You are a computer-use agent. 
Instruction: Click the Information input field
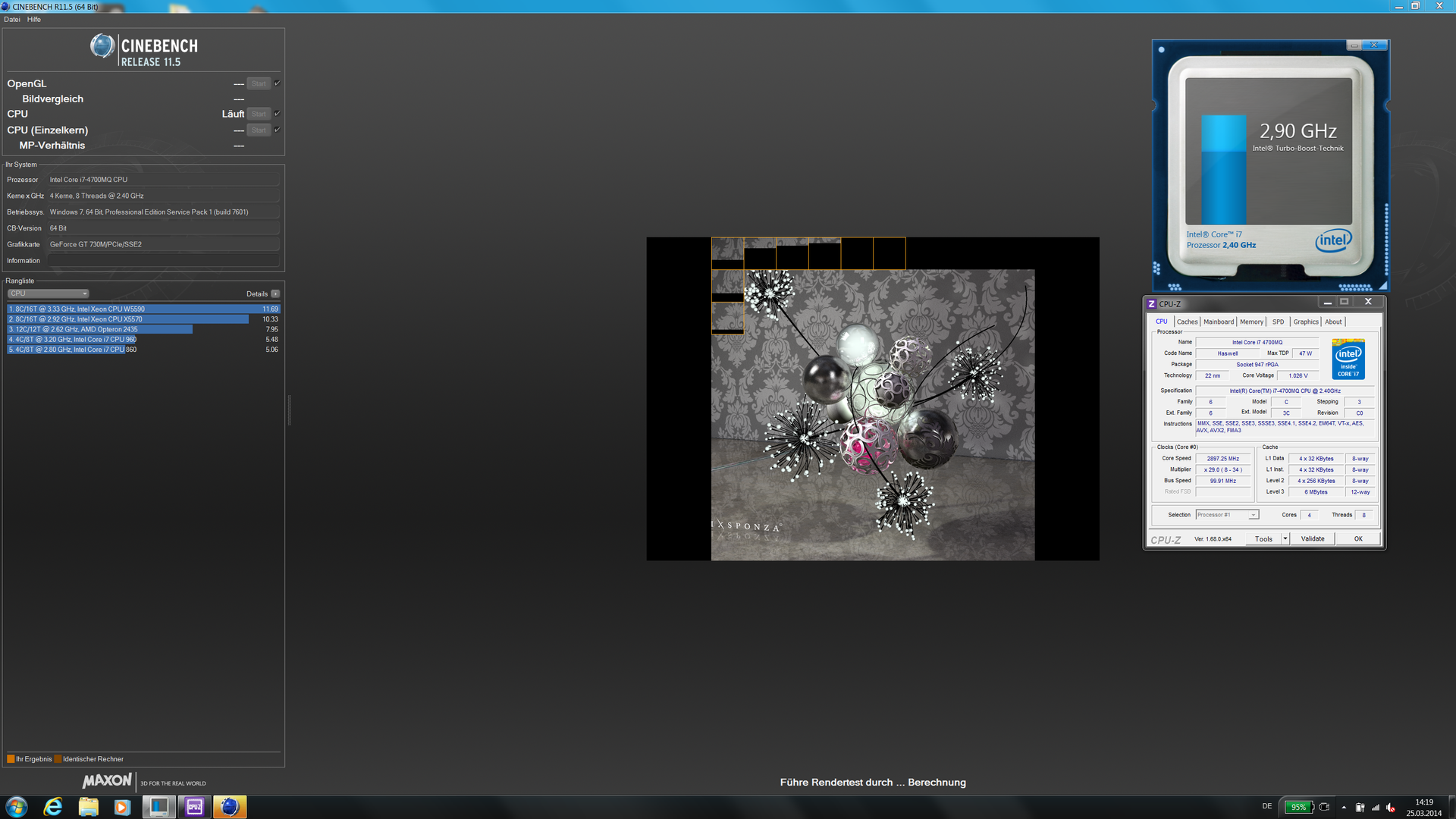point(163,260)
